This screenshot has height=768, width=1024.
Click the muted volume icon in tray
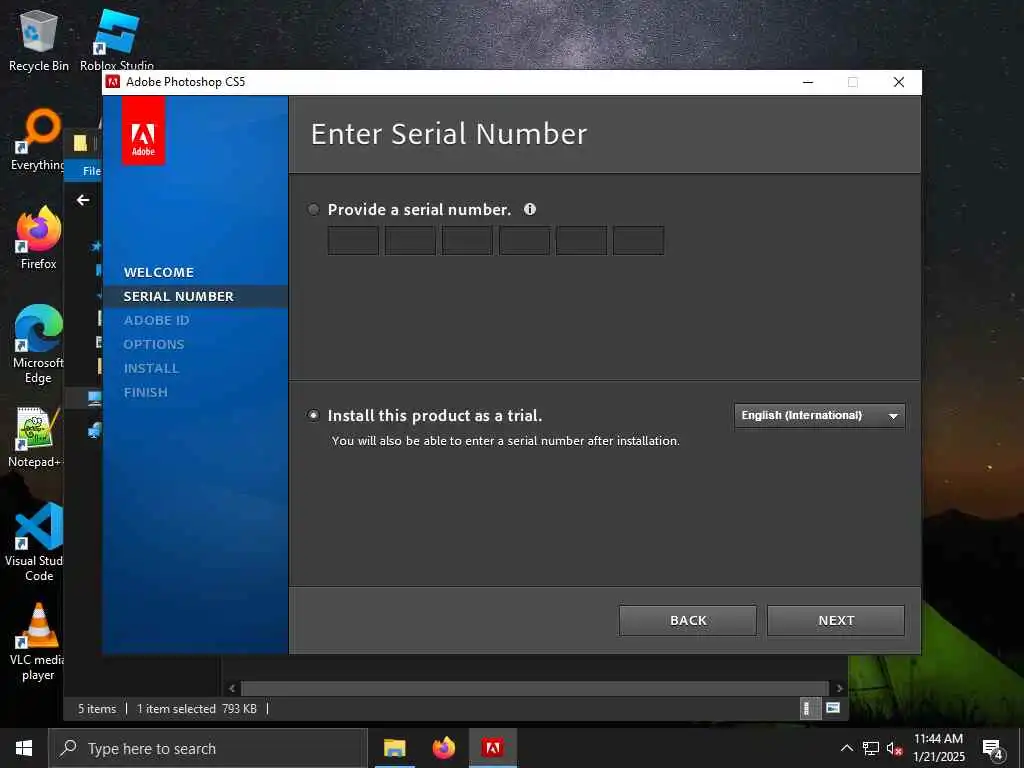pos(894,748)
